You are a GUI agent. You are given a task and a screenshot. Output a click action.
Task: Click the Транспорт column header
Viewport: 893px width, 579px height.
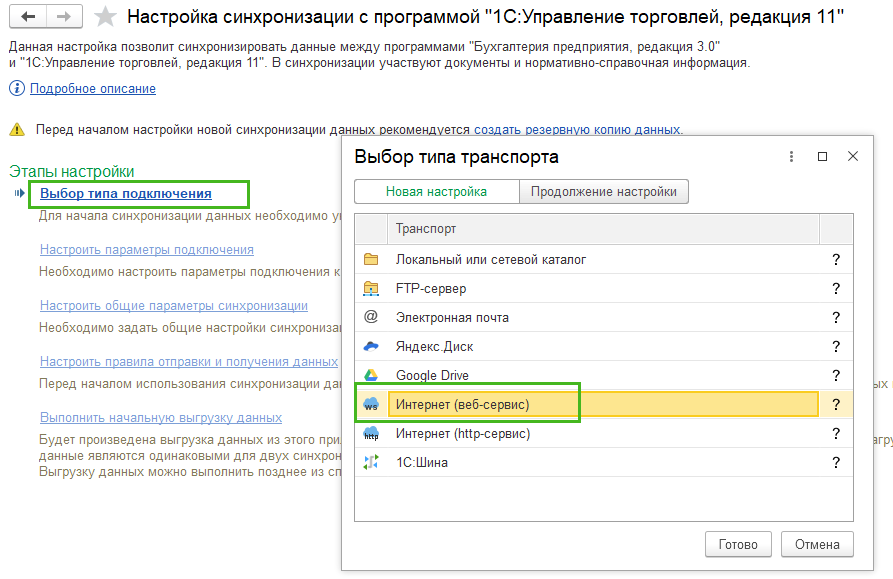click(603, 229)
